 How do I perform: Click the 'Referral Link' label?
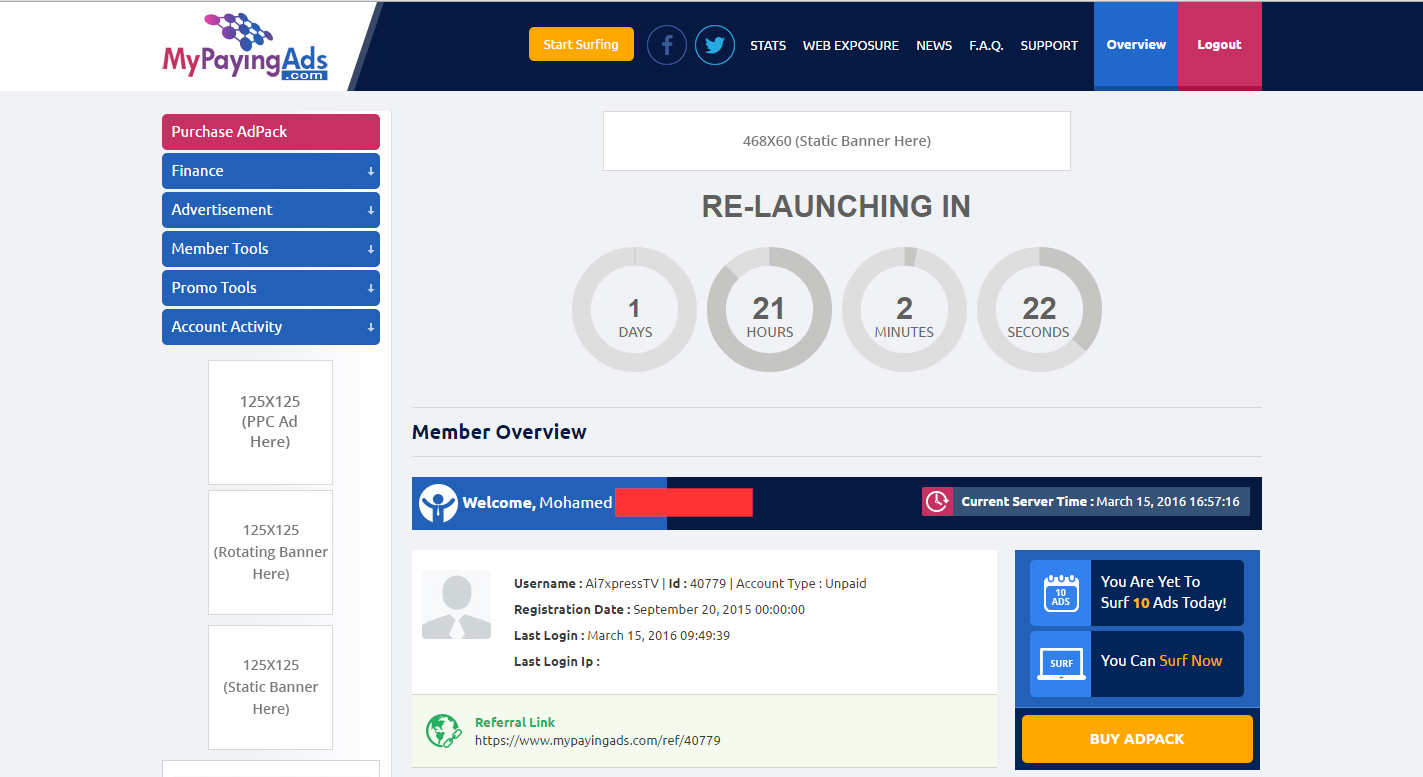click(x=515, y=723)
